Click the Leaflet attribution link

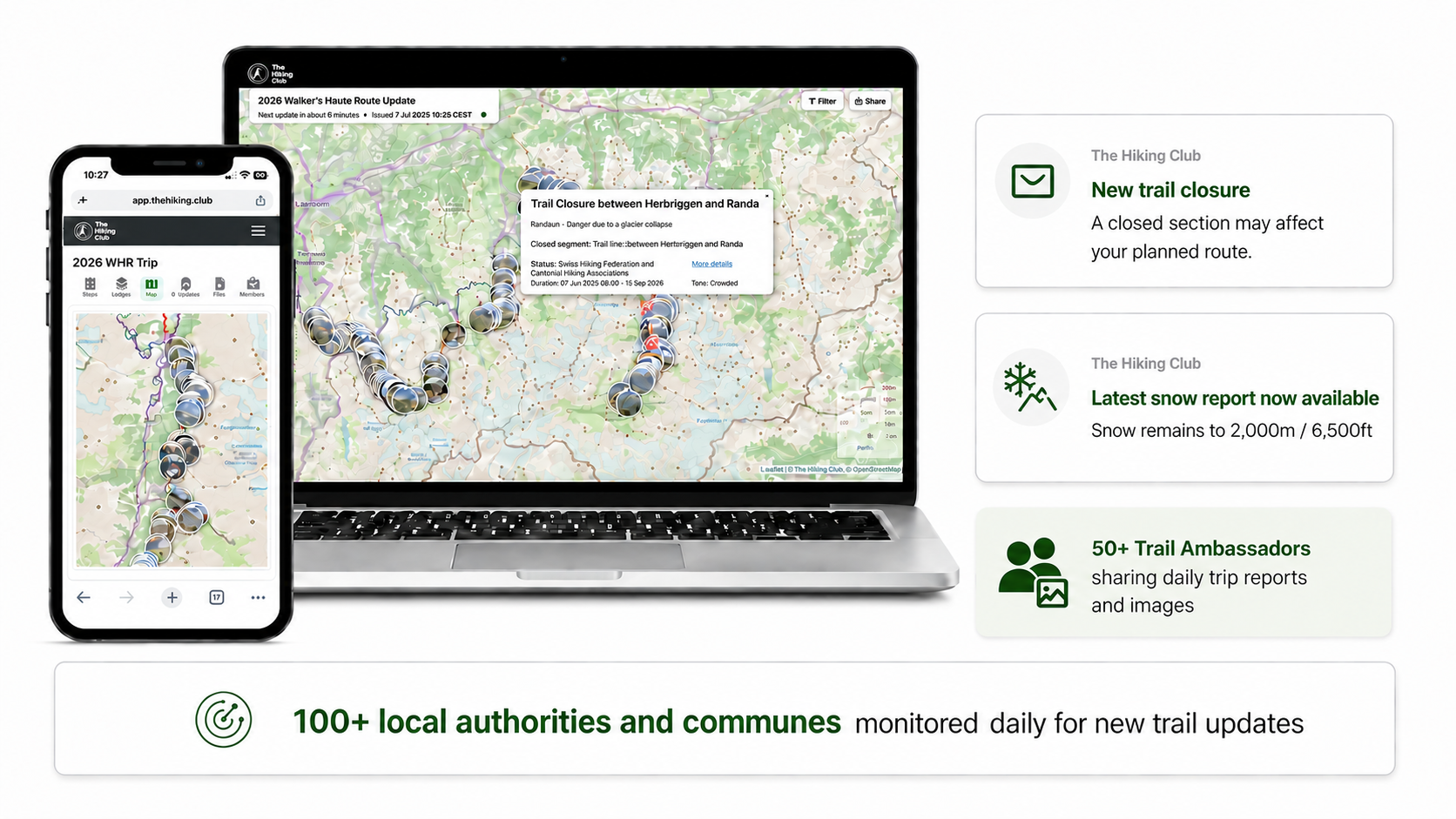point(772,470)
